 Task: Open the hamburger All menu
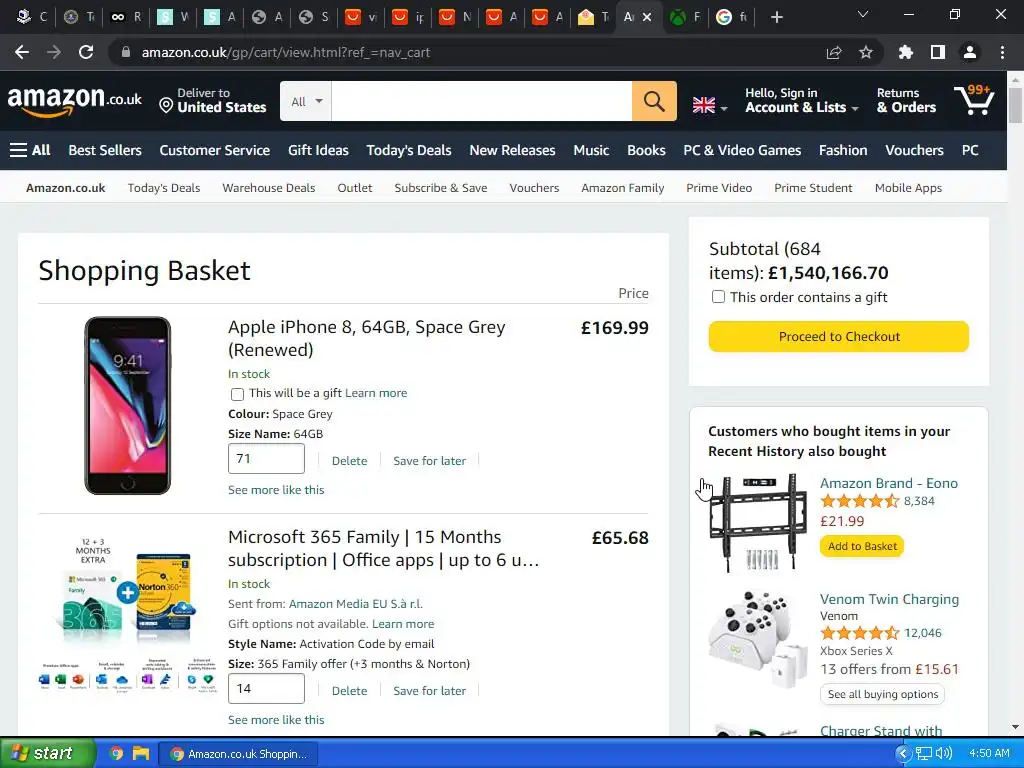click(x=30, y=150)
